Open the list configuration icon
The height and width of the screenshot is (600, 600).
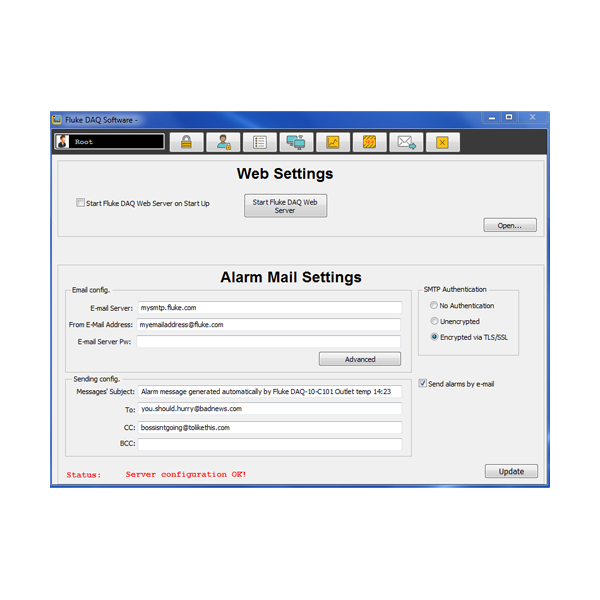tap(260, 142)
